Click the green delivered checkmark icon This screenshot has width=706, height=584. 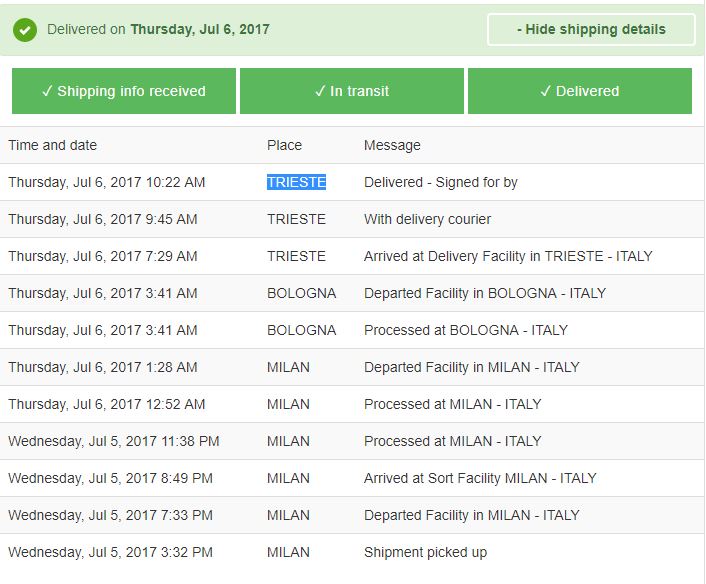pyautogui.click(x=25, y=30)
